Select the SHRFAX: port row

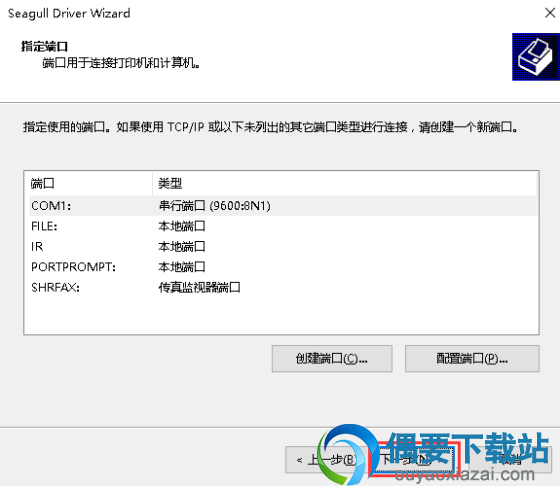(x=282, y=287)
